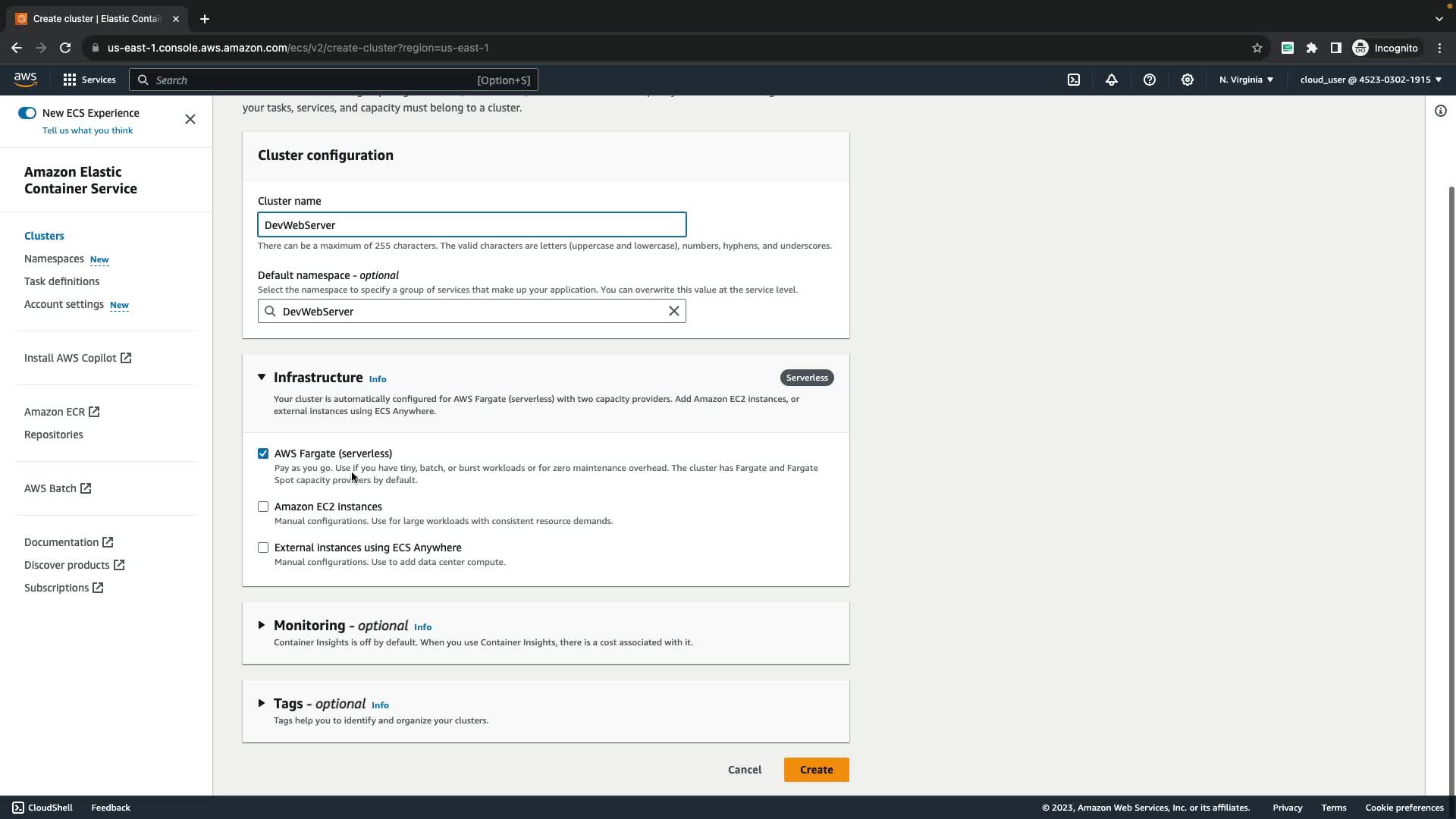
Task: Open the info panel icon at right edge
Action: coord(1440,111)
